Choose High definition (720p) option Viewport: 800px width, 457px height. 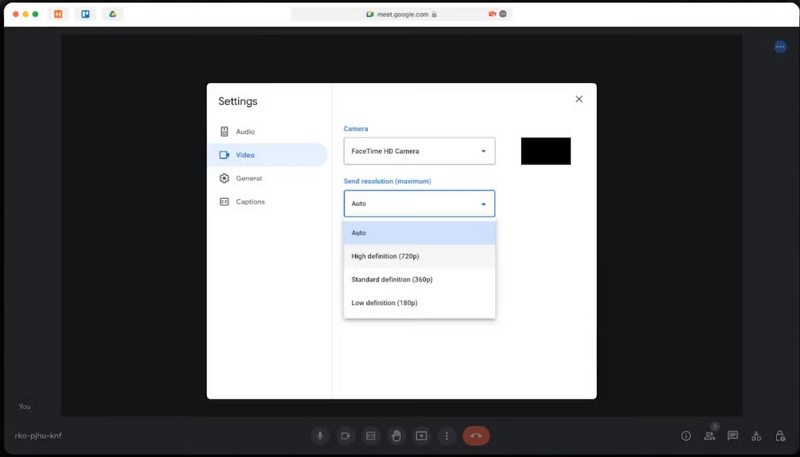[419, 256]
